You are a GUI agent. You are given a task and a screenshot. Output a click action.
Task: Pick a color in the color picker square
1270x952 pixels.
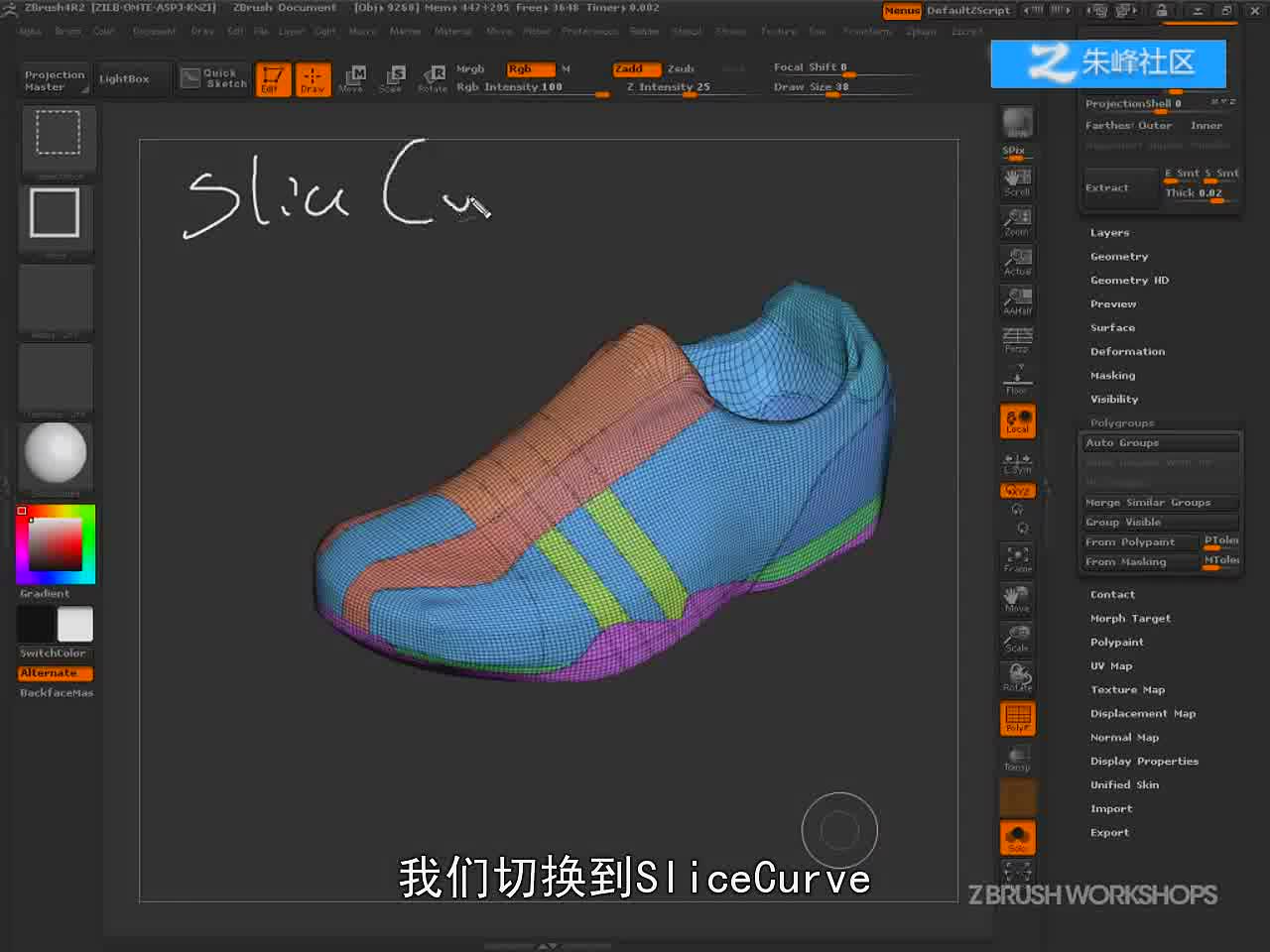click(55, 543)
